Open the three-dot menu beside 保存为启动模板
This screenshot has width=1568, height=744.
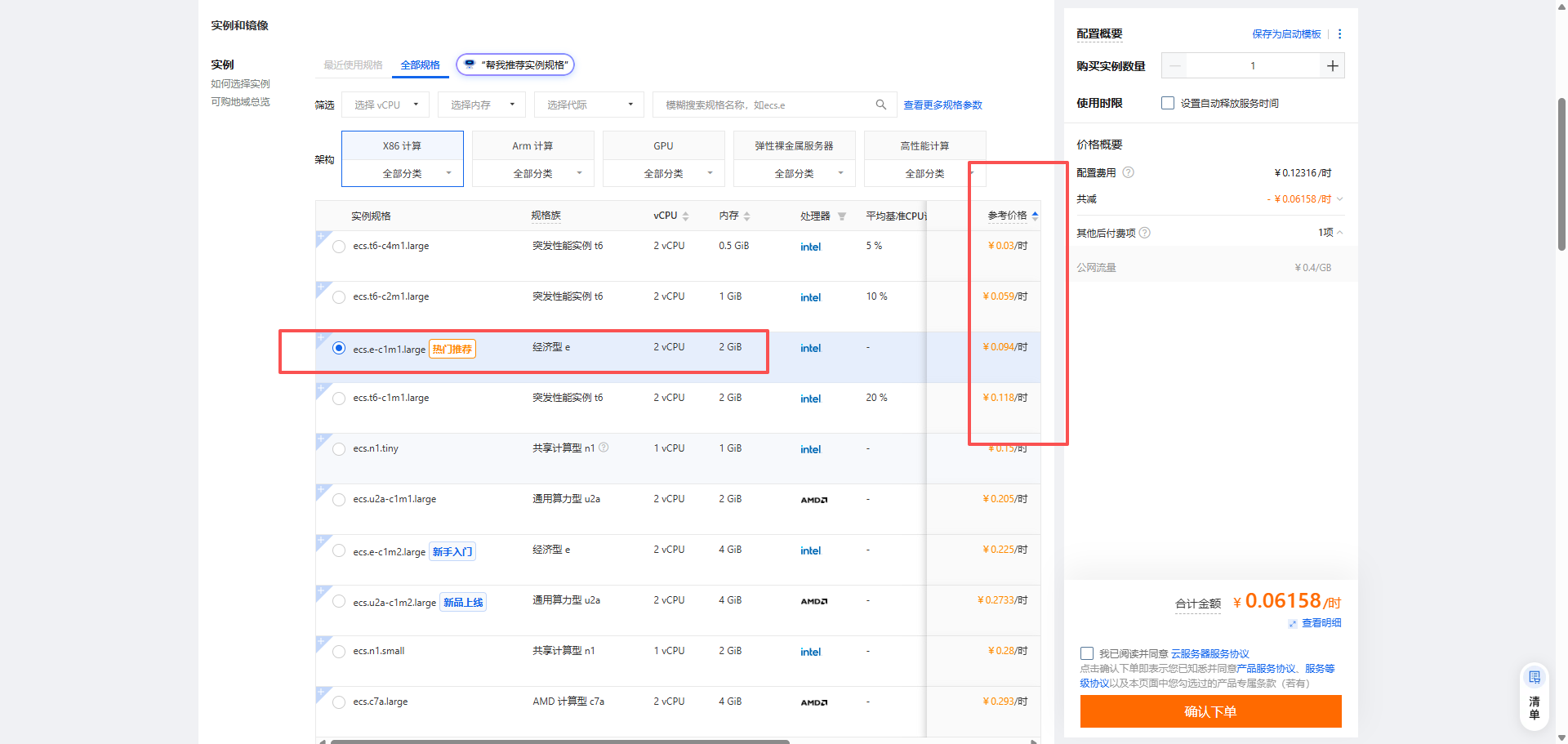[1339, 34]
